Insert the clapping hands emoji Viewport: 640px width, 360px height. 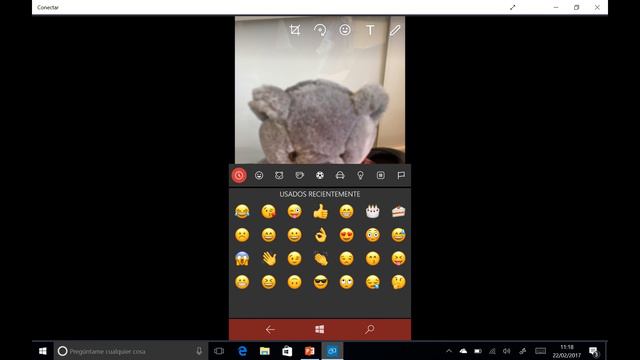(x=320, y=259)
